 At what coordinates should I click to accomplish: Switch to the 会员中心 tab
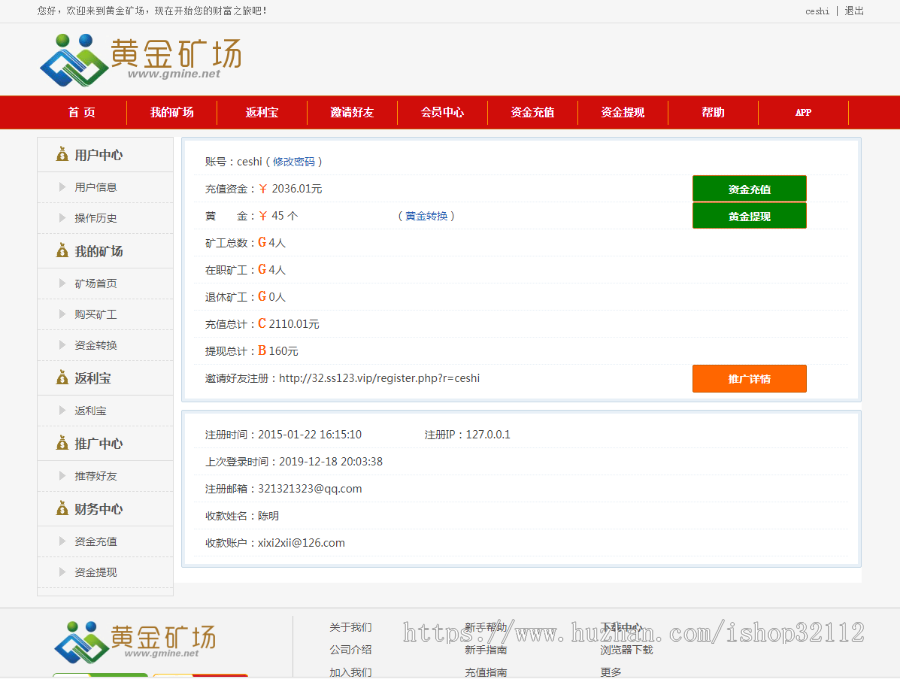(x=441, y=113)
